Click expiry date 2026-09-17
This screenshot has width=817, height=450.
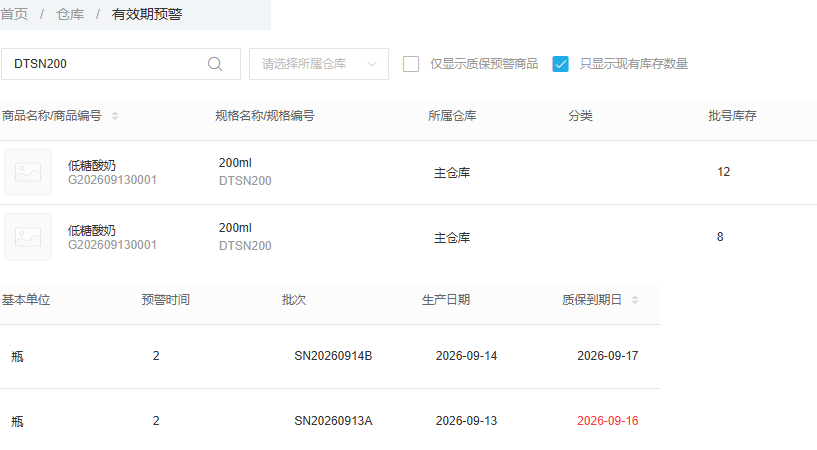[x=608, y=356]
